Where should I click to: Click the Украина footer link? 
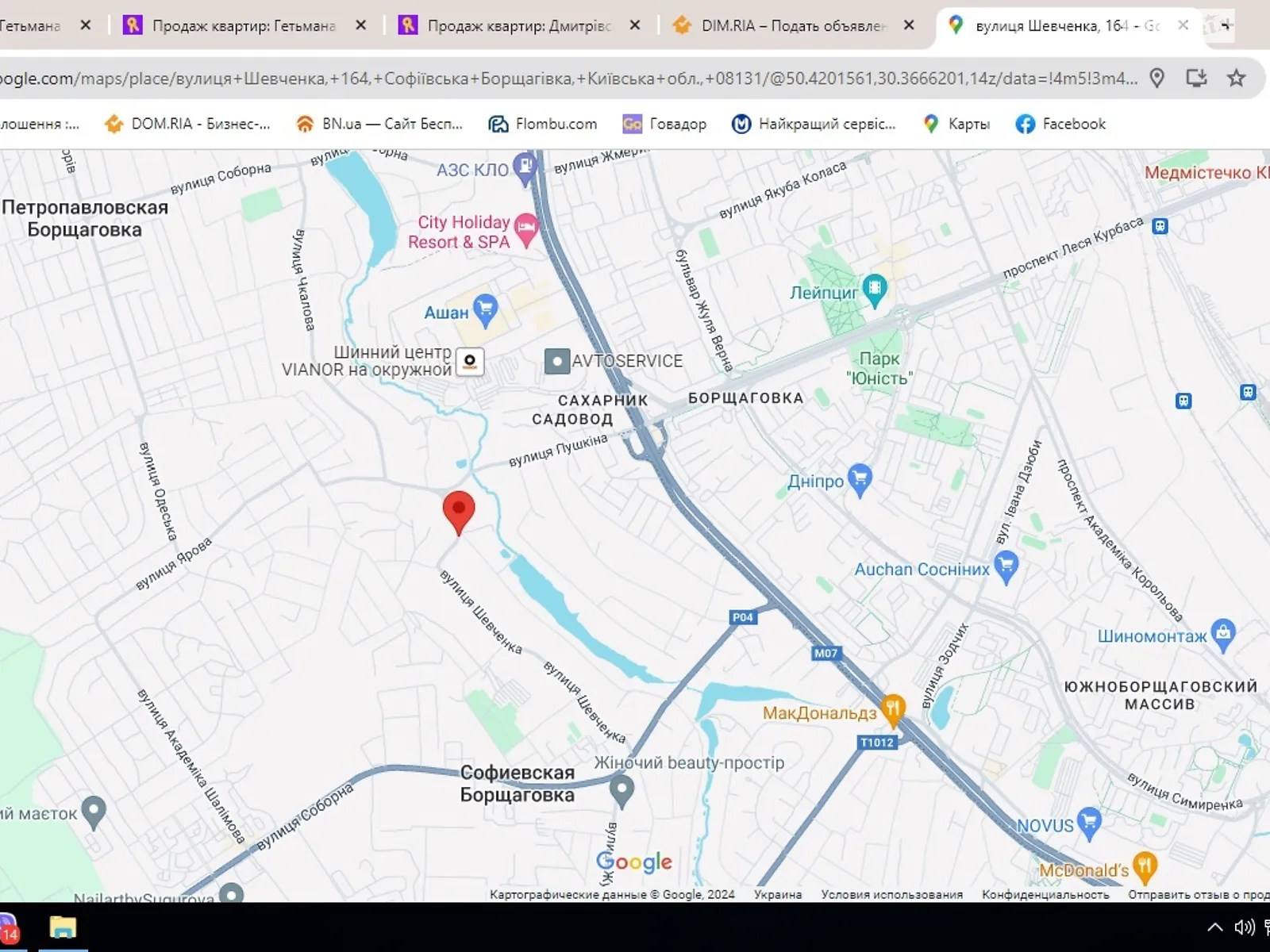(x=778, y=894)
